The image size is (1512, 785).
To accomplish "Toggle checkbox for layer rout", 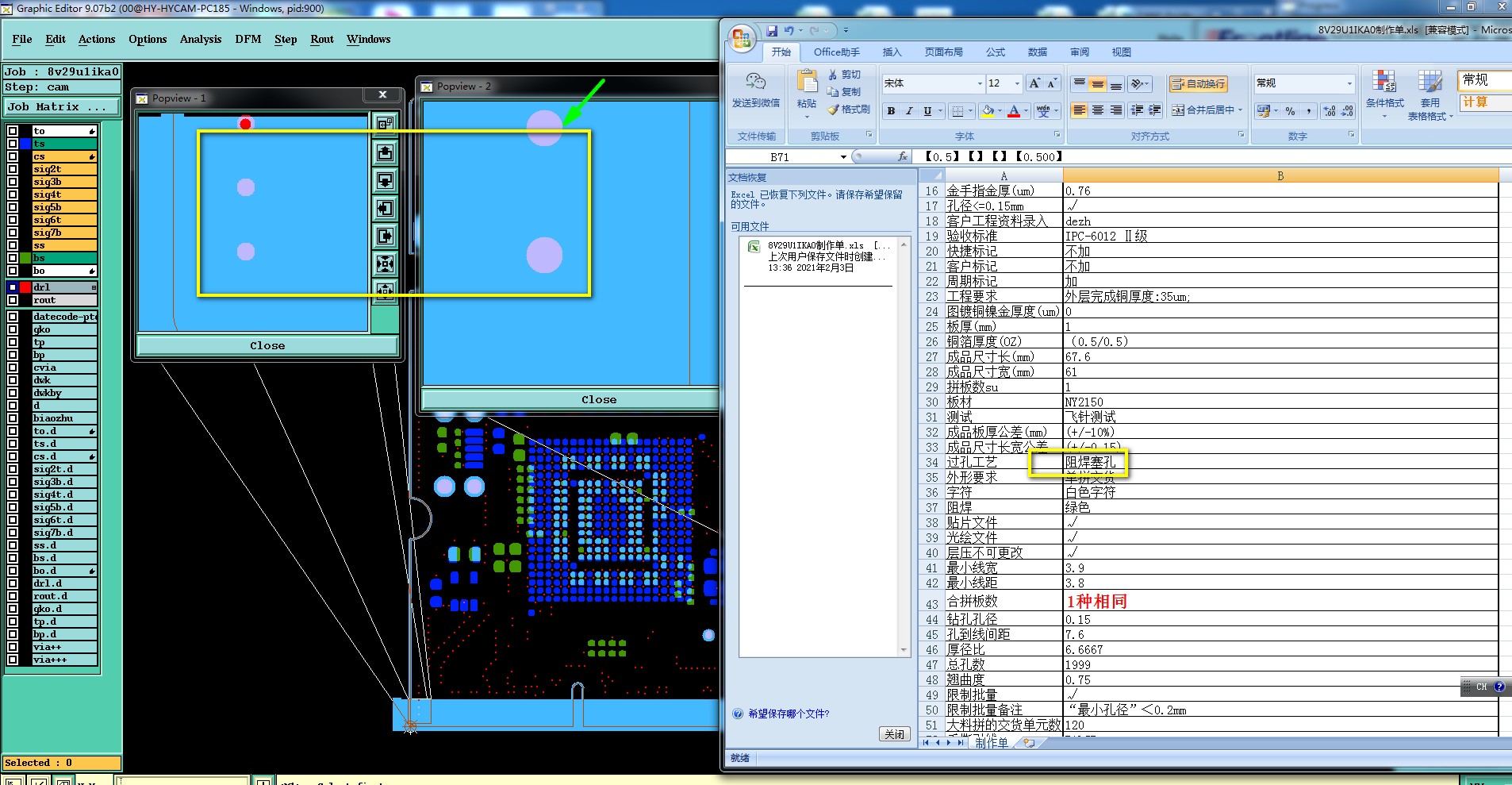I will 13,300.
